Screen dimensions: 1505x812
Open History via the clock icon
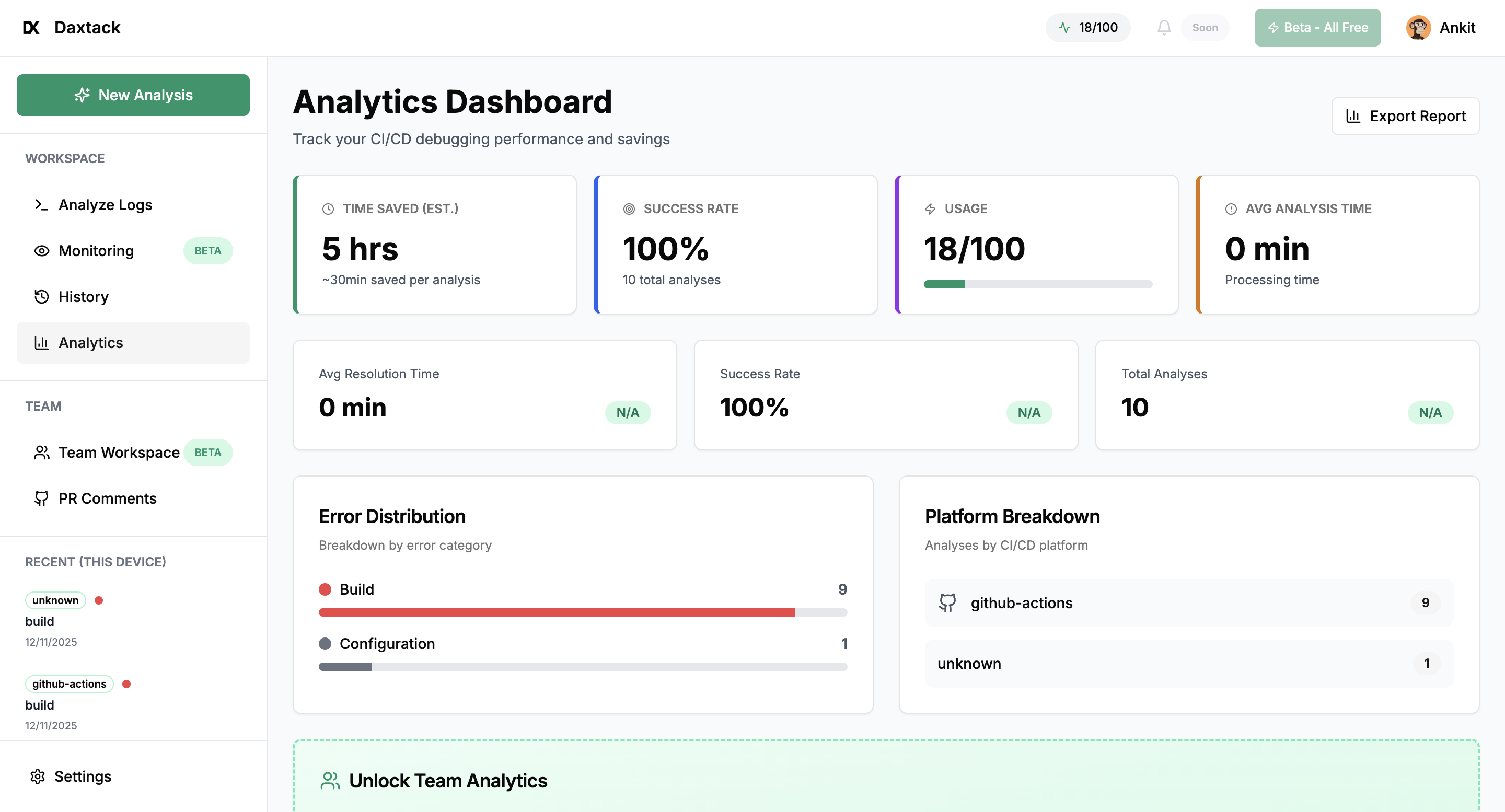click(x=41, y=297)
